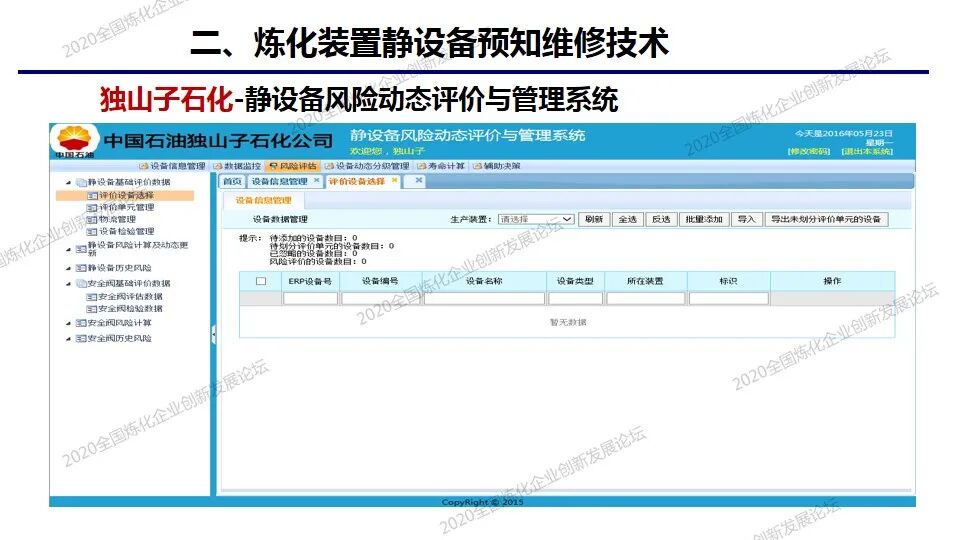Close the 评价设备选择 tab via its X
This screenshot has height=540, width=960.
coord(395,181)
